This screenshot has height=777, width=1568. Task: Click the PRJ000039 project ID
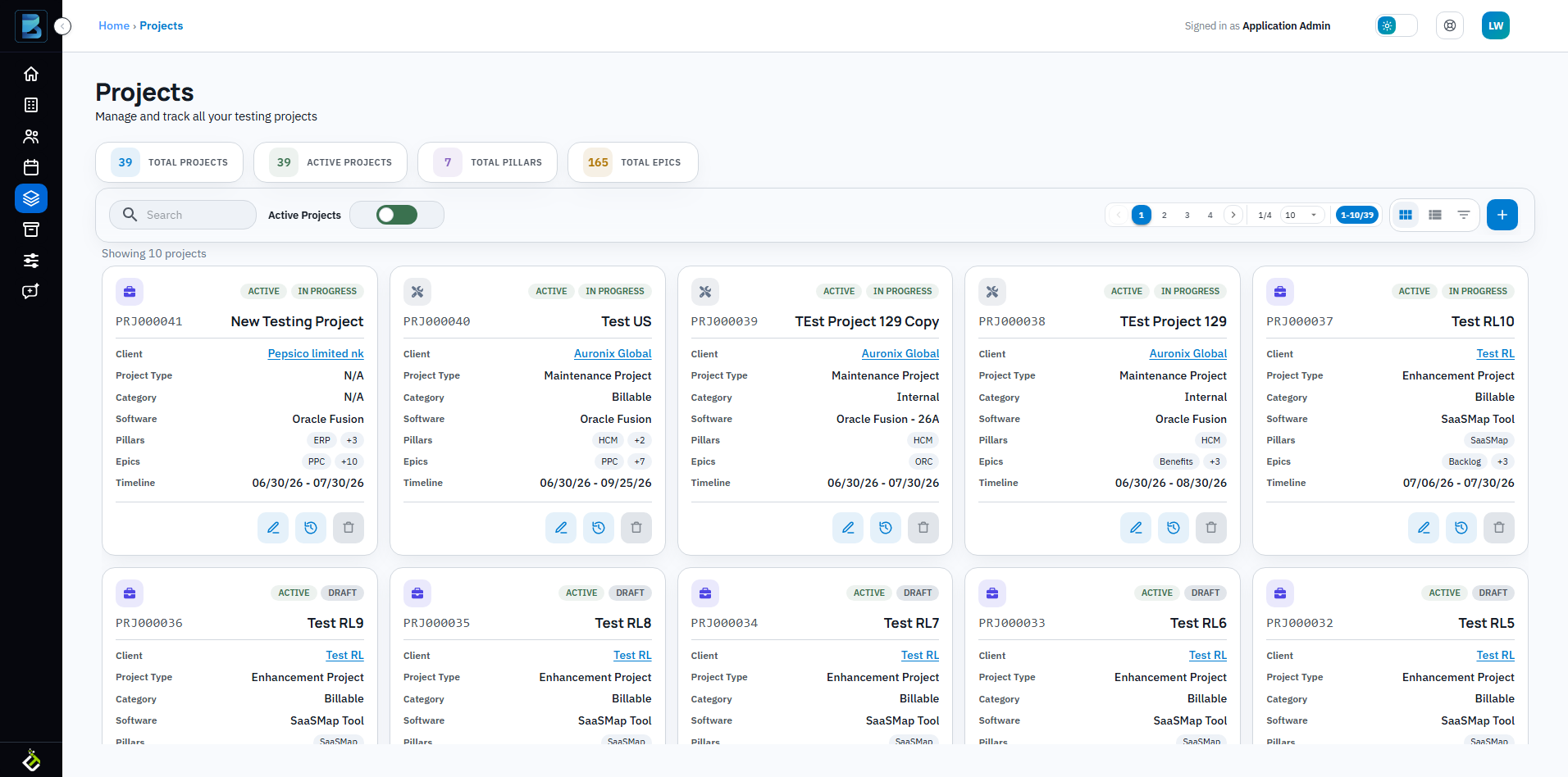[724, 321]
